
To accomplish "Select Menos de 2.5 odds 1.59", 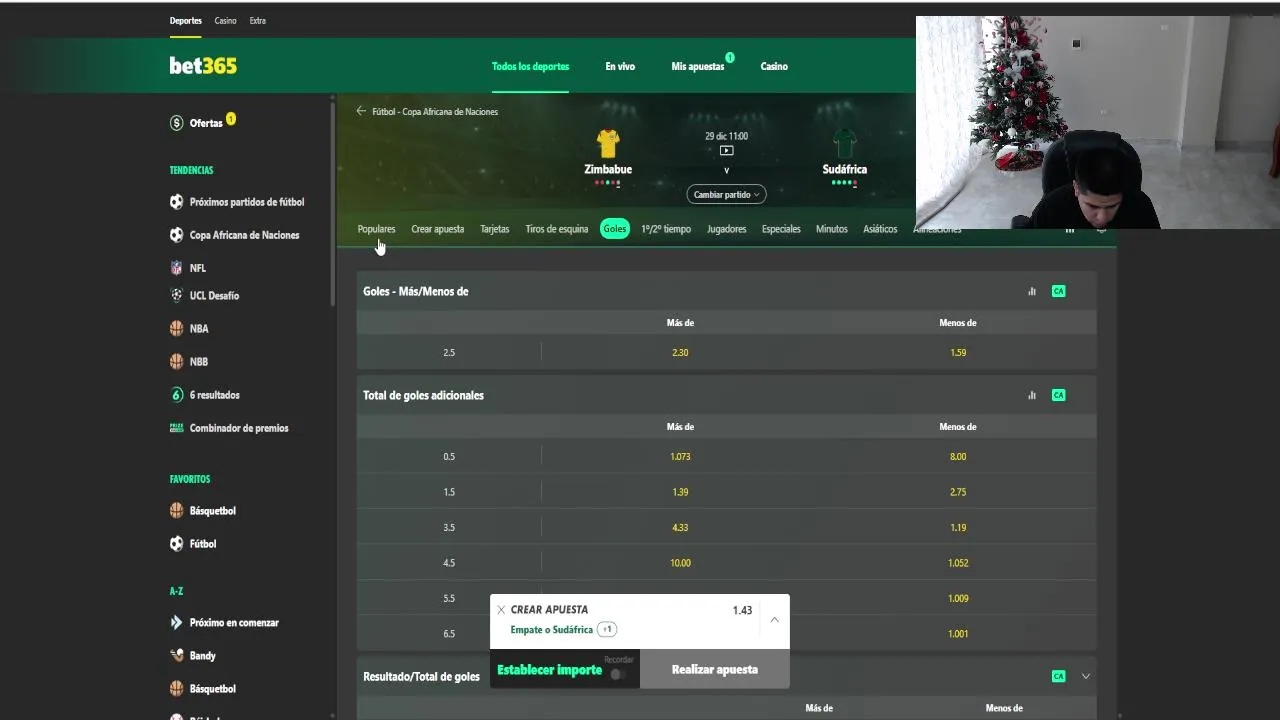I will [958, 352].
